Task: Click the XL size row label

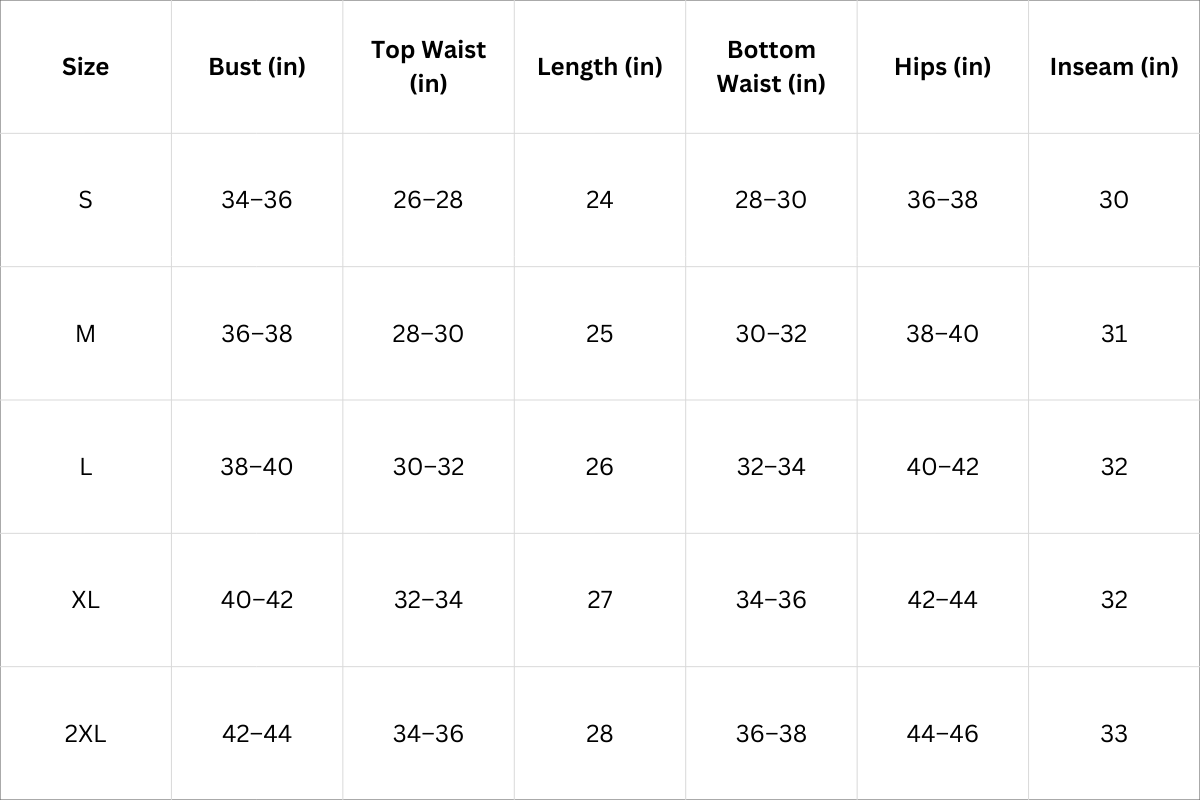Action: [x=85, y=600]
